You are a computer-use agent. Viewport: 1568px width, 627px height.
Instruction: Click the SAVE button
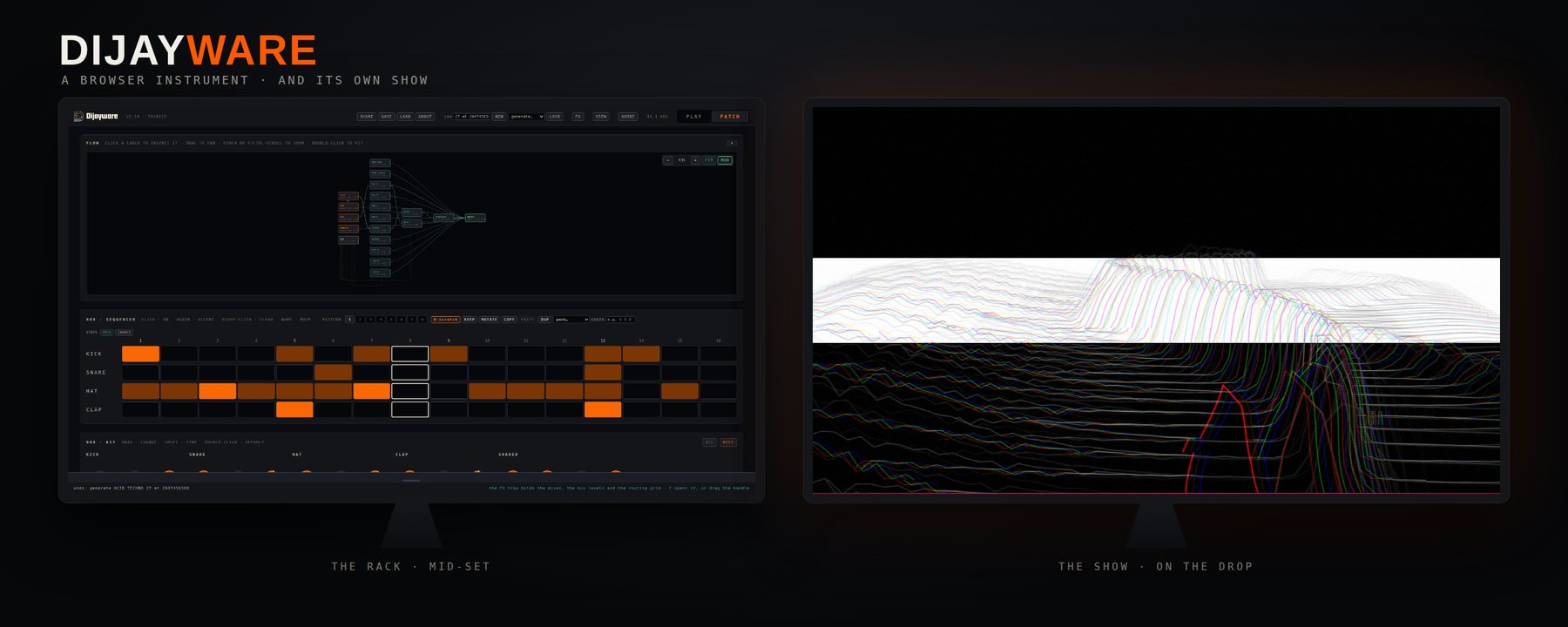click(x=386, y=117)
